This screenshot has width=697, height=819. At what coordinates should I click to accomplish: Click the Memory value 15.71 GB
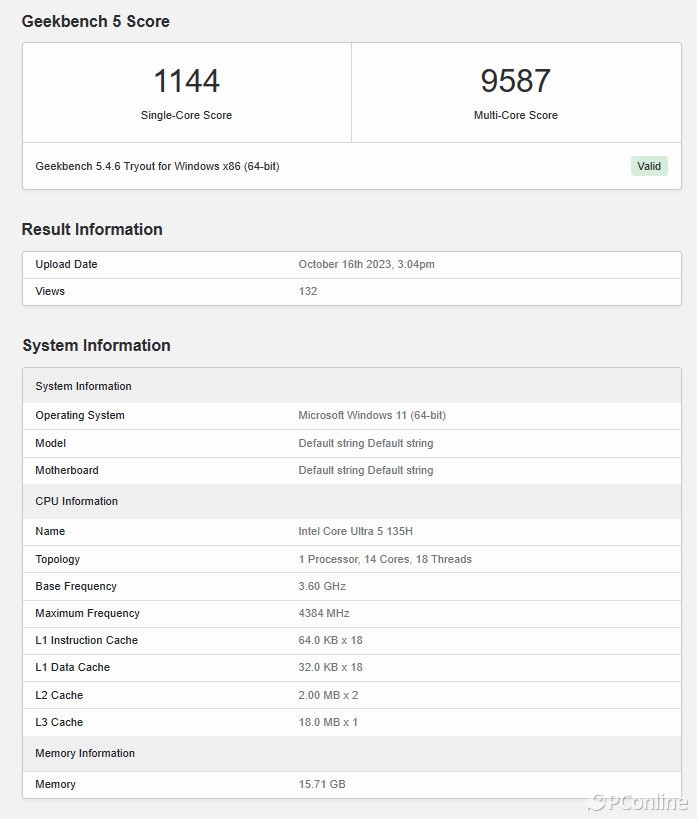tap(322, 784)
